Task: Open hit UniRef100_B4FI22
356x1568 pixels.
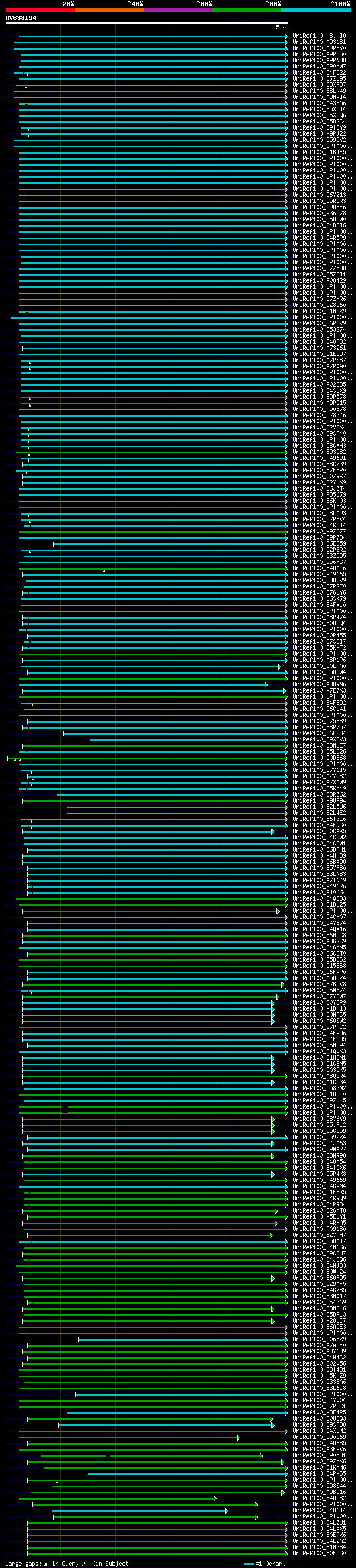Action: point(319,72)
